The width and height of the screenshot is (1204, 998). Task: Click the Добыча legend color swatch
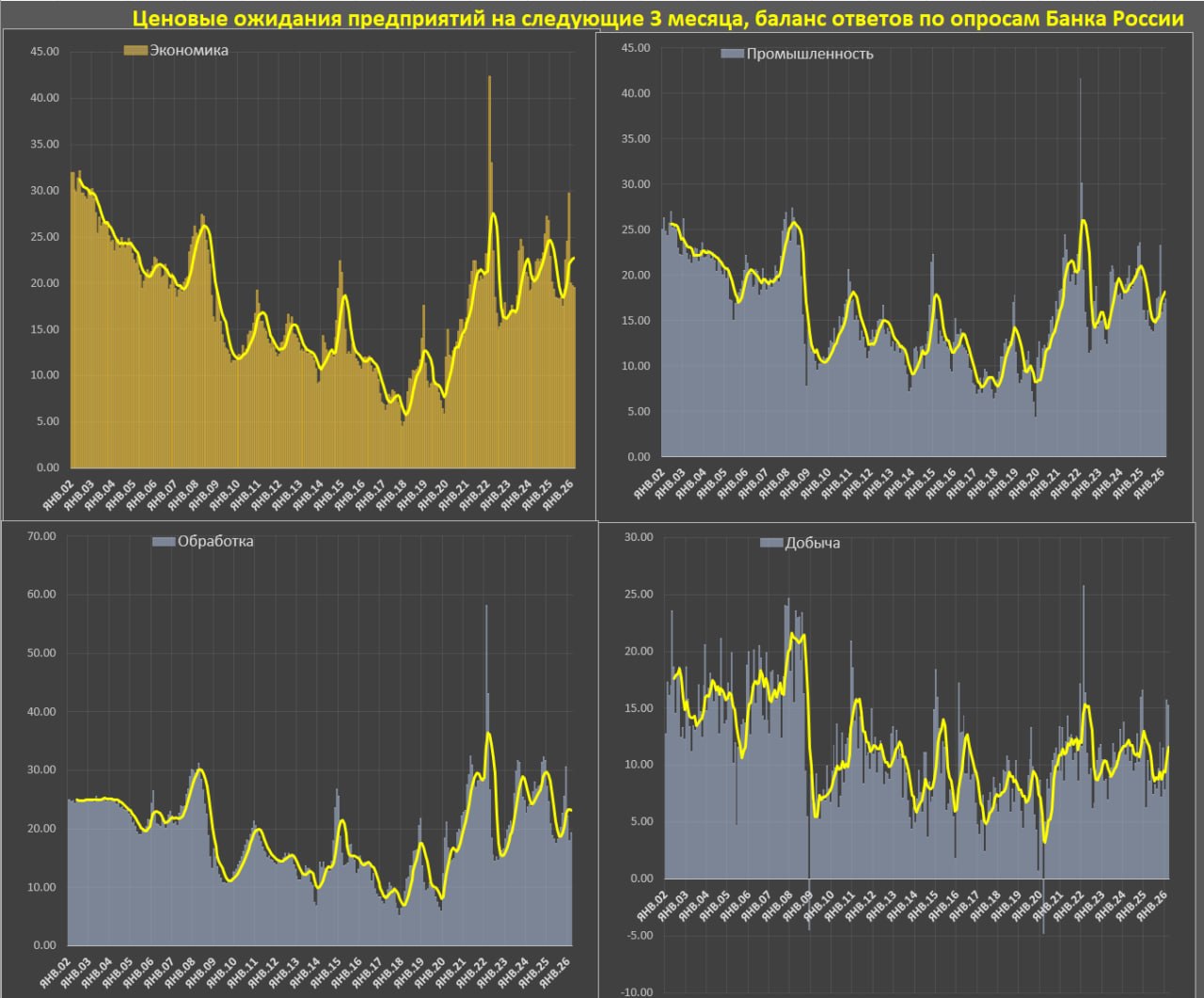pos(770,544)
